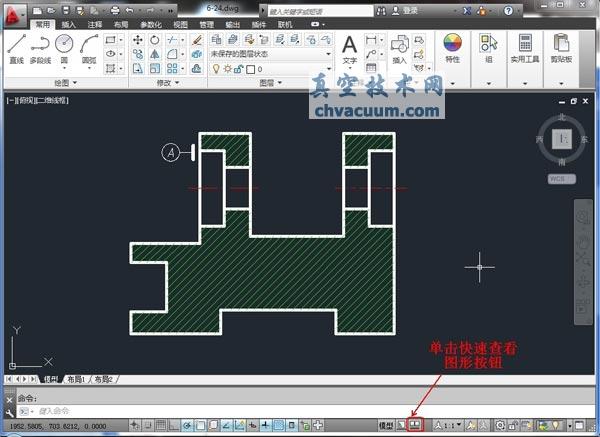The width and height of the screenshot is (600, 437).
Task: Select the 圆弧 (Arc) tool
Action: (88, 48)
